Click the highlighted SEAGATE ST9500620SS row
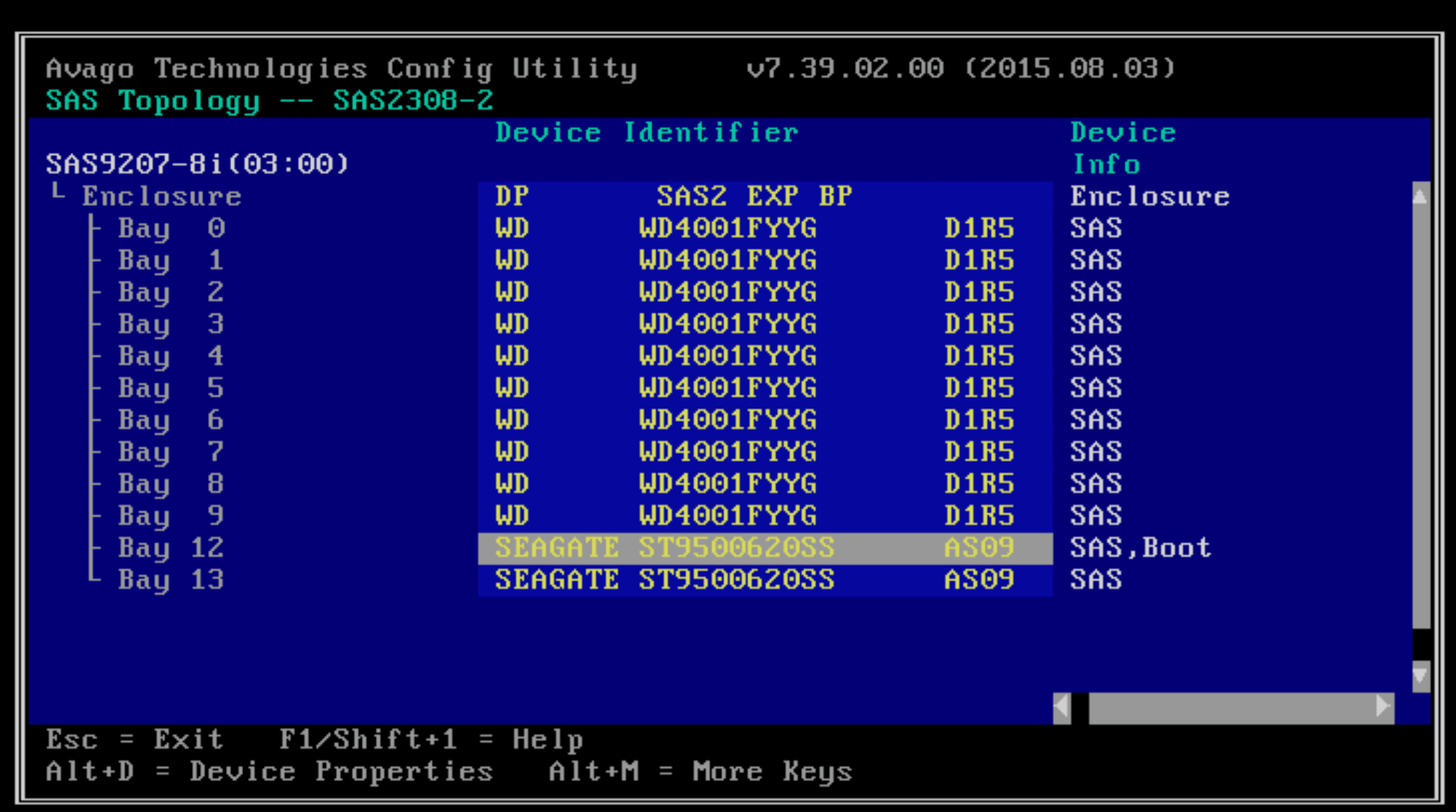The image size is (1456, 812). point(765,548)
